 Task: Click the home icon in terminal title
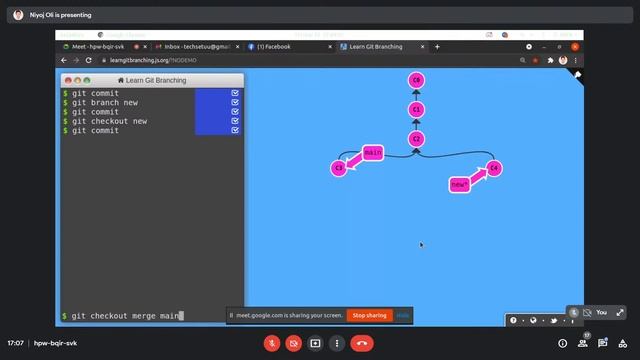tap(120, 80)
